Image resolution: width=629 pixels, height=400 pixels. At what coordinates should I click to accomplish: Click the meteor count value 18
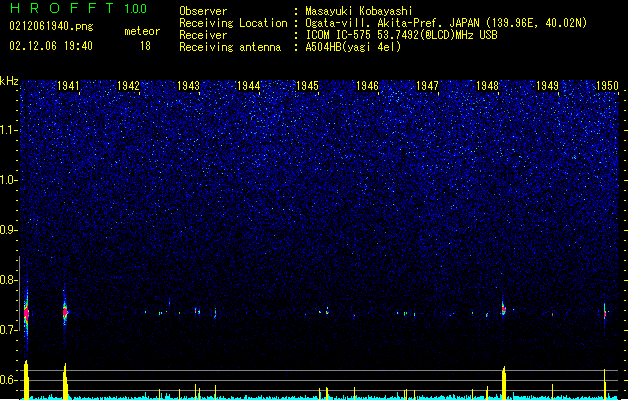tap(145, 46)
